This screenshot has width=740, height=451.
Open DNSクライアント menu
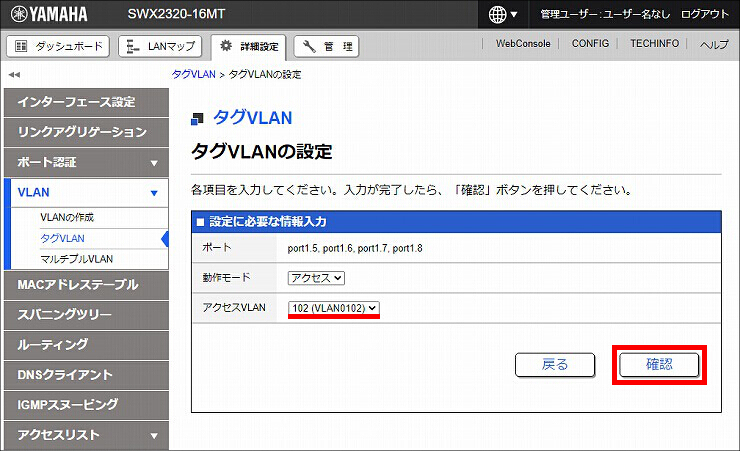[x=86, y=375]
